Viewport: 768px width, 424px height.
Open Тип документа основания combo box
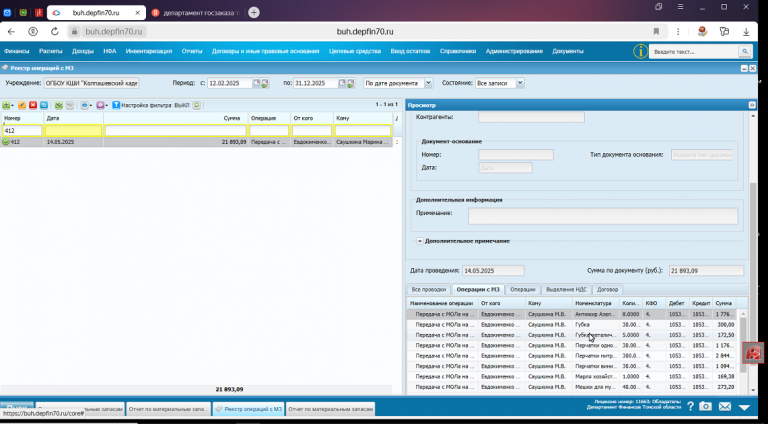pyautogui.click(x=702, y=155)
